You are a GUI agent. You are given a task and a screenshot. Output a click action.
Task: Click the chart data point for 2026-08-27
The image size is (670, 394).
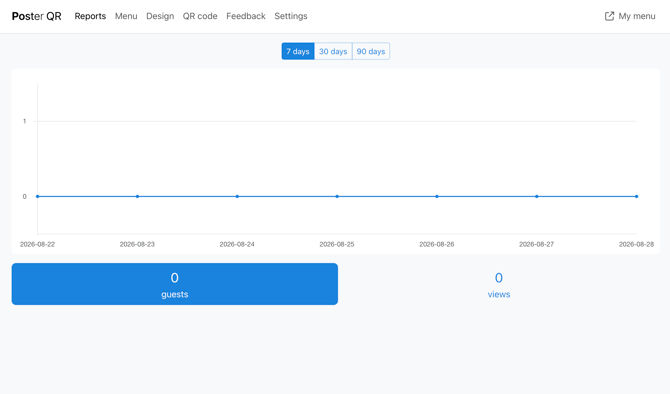pos(537,197)
